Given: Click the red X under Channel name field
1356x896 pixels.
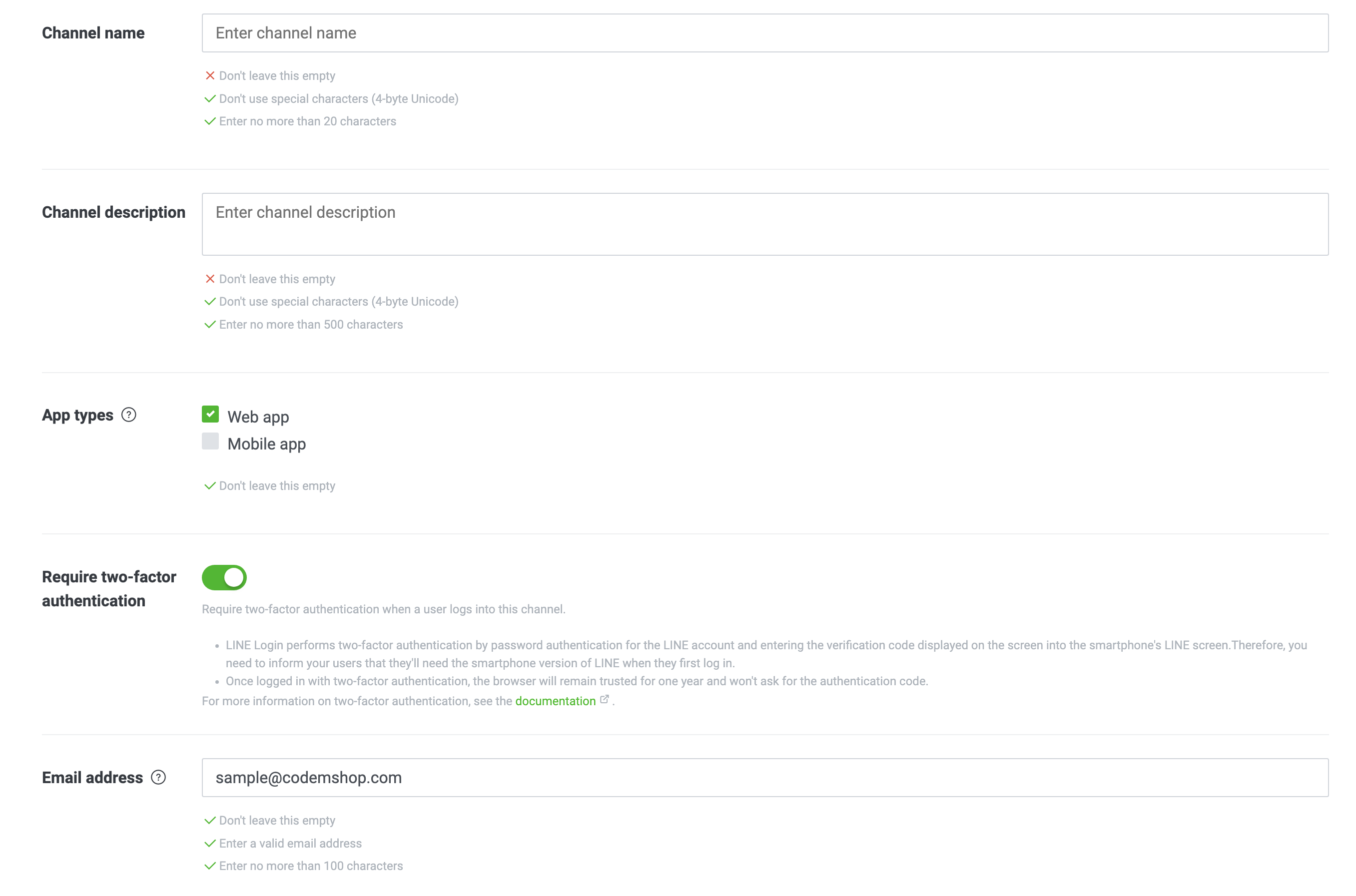Looking at the screenshot, I should pyautogui.click(x=210, y=75).
